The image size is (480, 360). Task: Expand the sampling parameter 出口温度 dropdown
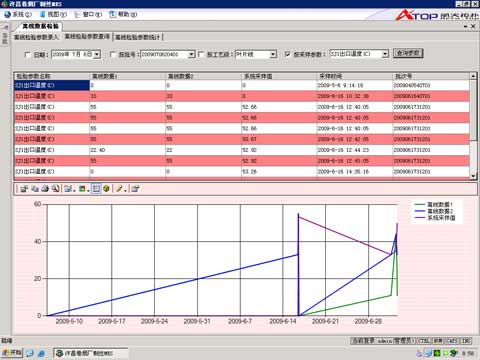385,54
